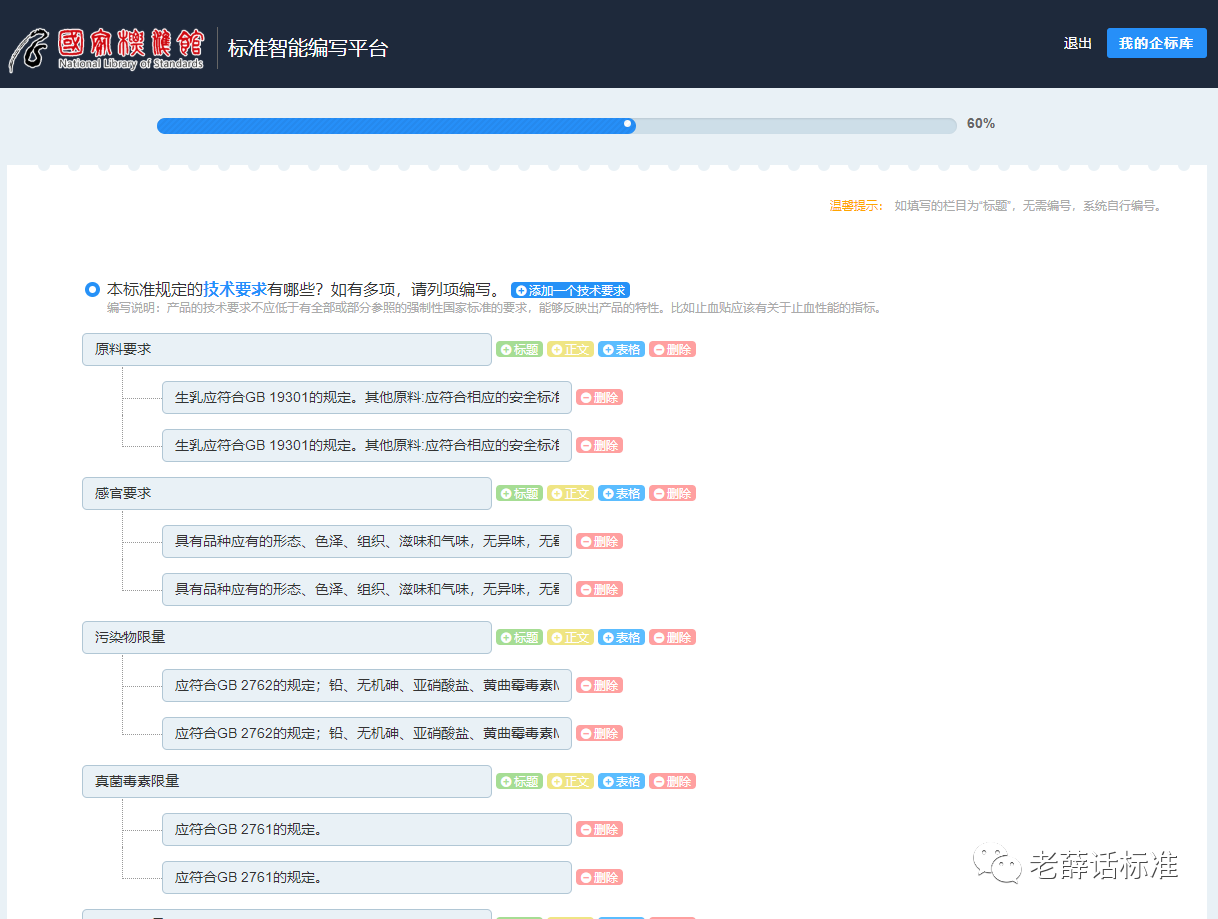Add 正文 under the 污染物限量 row
This screenshot has width=1218, height=919.
pyautogui.click(x=570, y=638)
